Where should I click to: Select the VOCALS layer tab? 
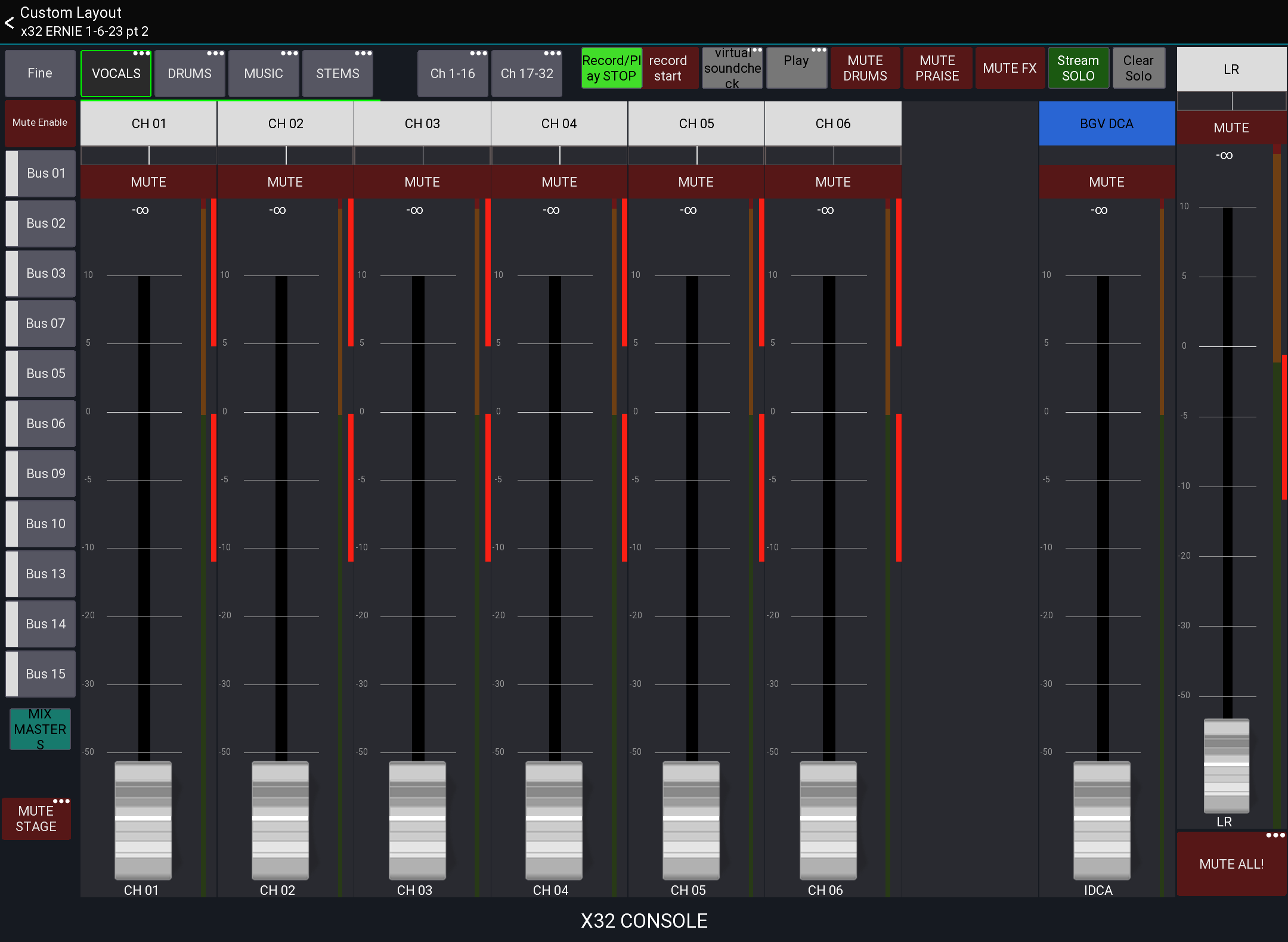click(116, 73)
